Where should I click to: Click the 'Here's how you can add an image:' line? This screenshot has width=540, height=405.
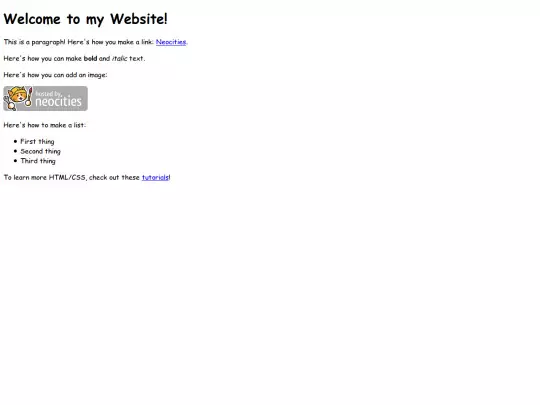[55, 75]
